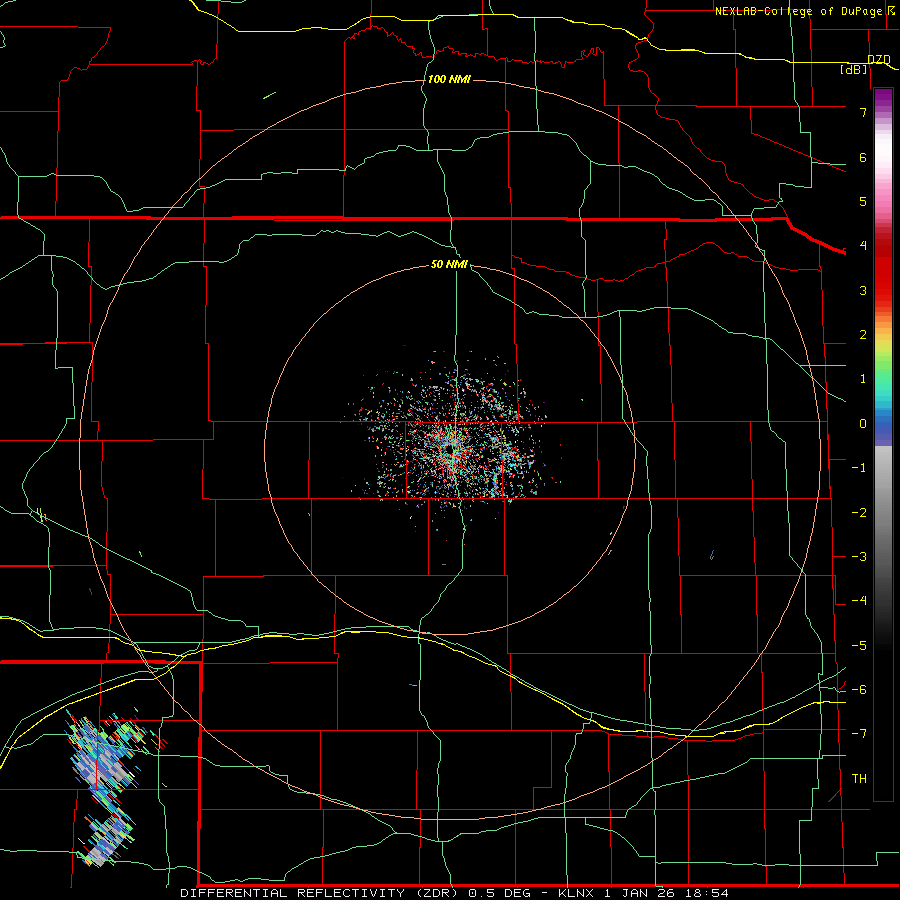Viewport: 900px width, 900px height.
Task: Click the DZD product label above the color scale
Action: click(879, 60)
